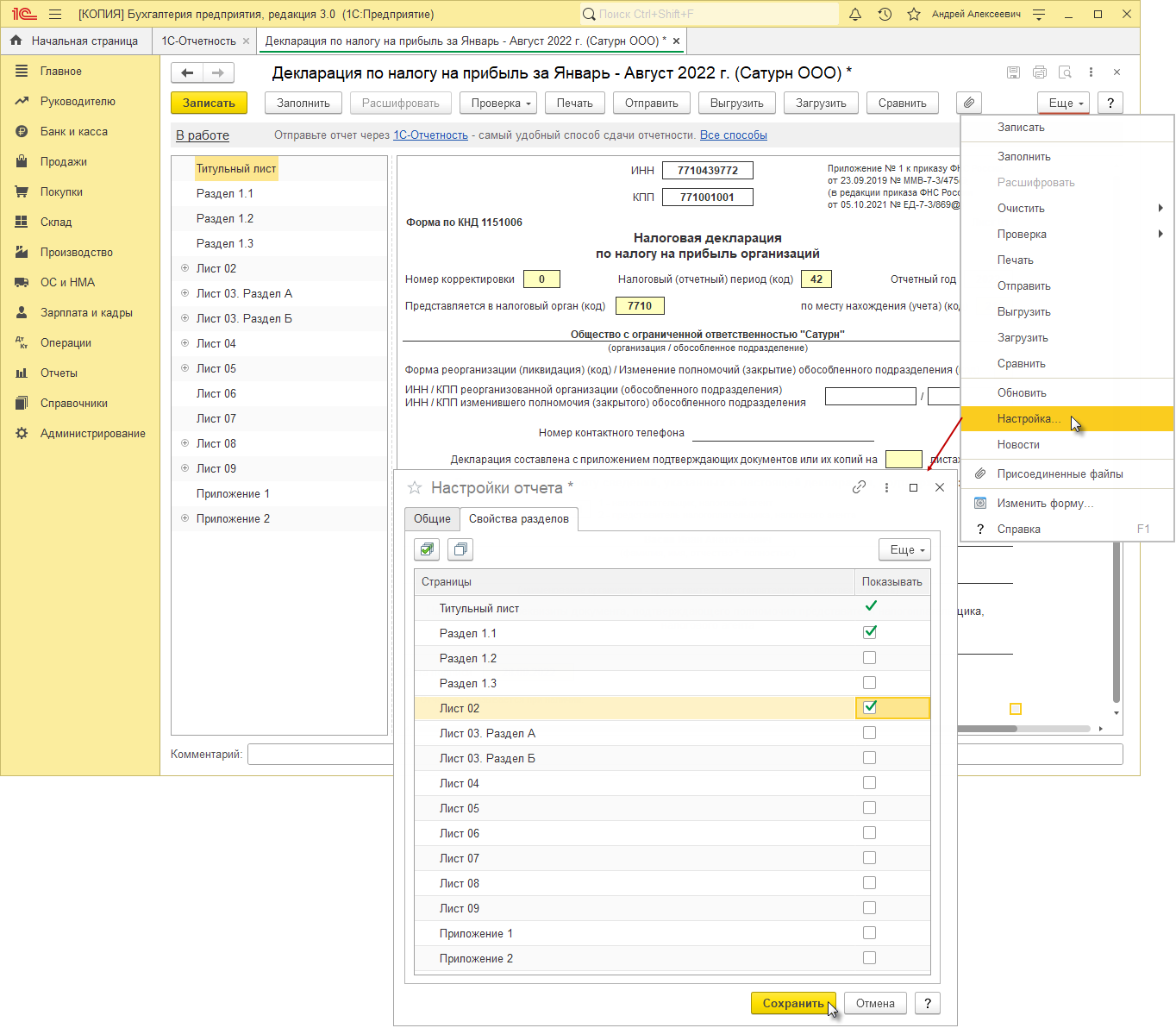
Task: Select Изменить форму... menu item
Action: point(1067,504)
